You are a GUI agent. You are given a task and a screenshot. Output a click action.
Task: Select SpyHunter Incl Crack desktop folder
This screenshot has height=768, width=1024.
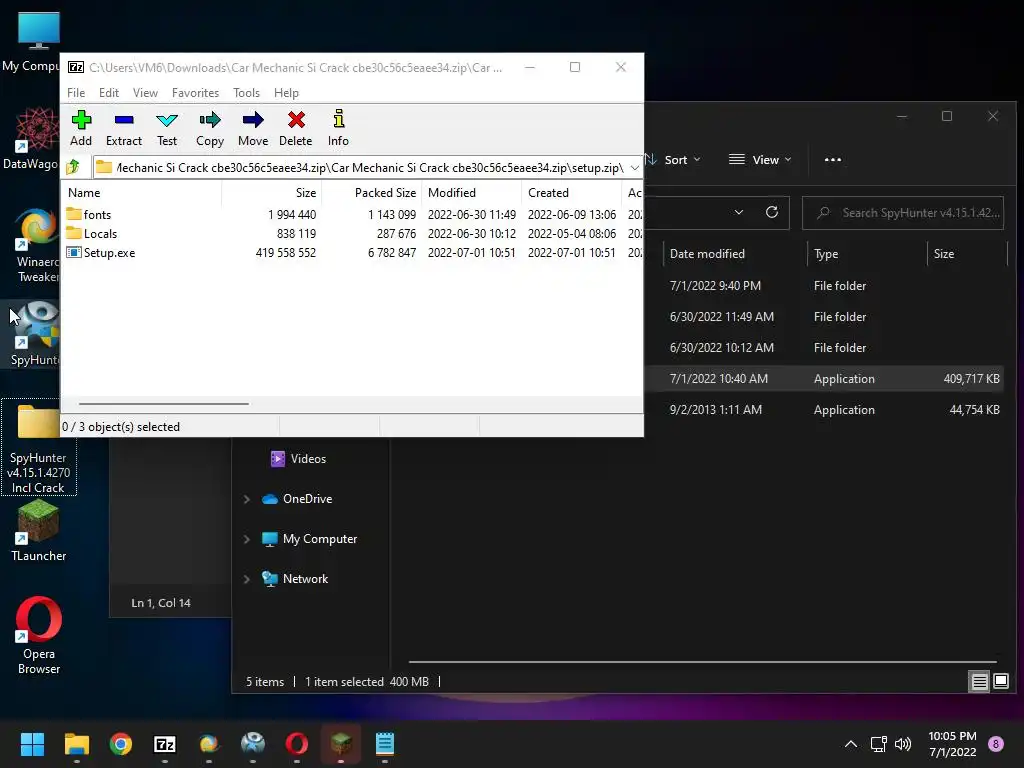39,447
